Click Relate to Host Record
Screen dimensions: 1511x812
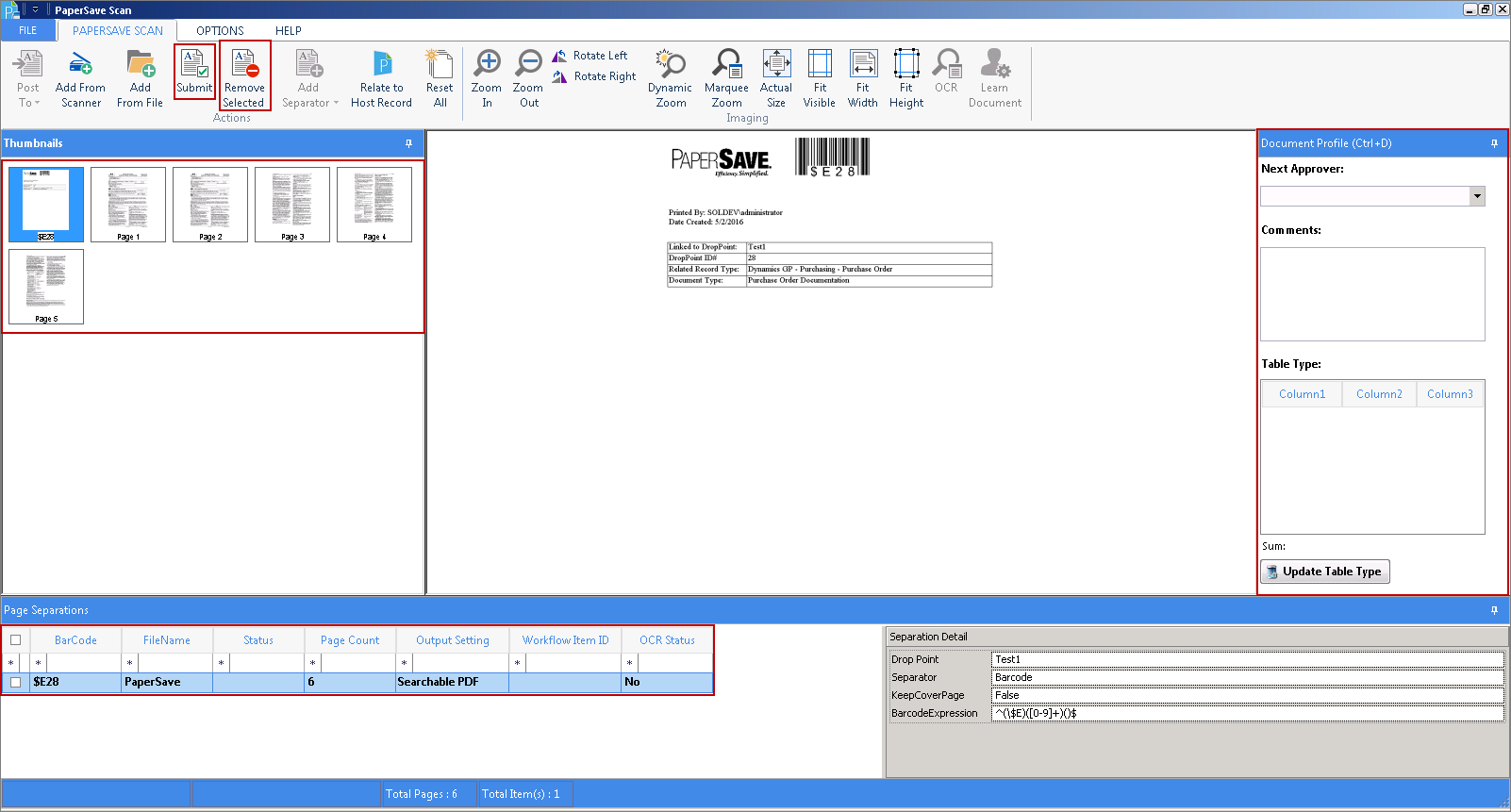[381, 80]
